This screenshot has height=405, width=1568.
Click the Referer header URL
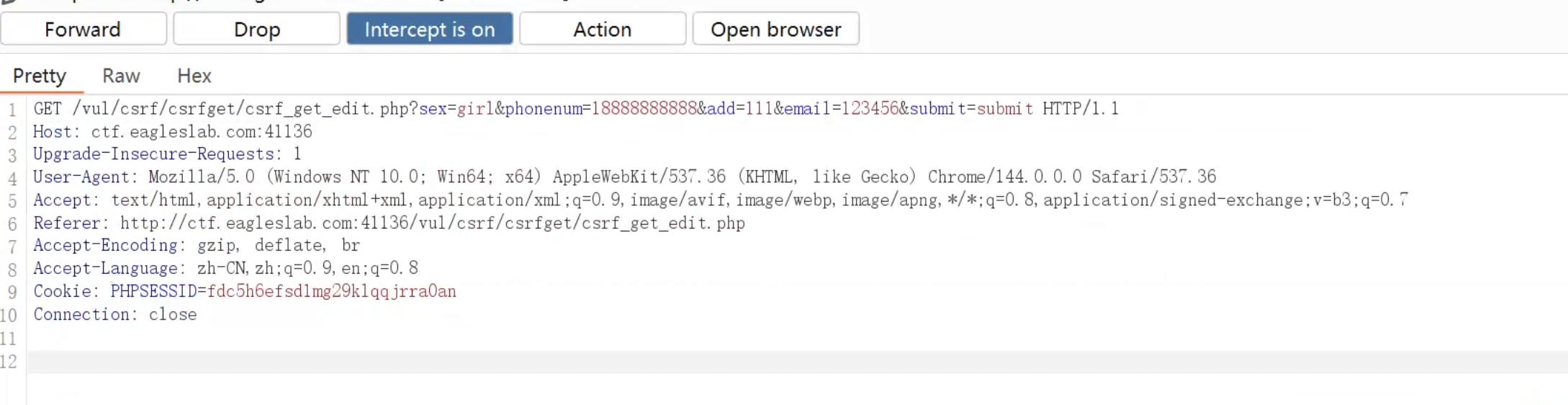432,223
